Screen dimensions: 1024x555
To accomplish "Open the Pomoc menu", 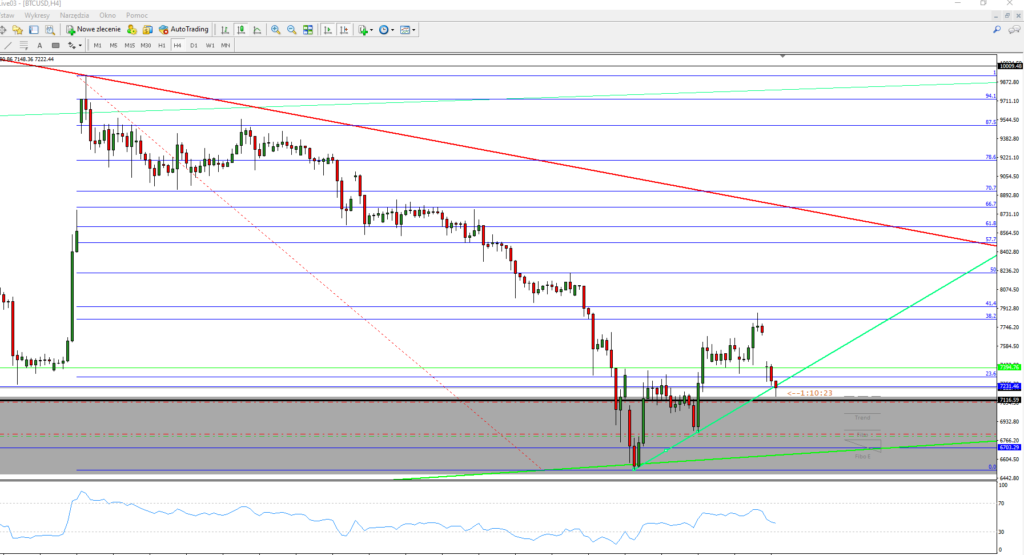I will 136,15.
